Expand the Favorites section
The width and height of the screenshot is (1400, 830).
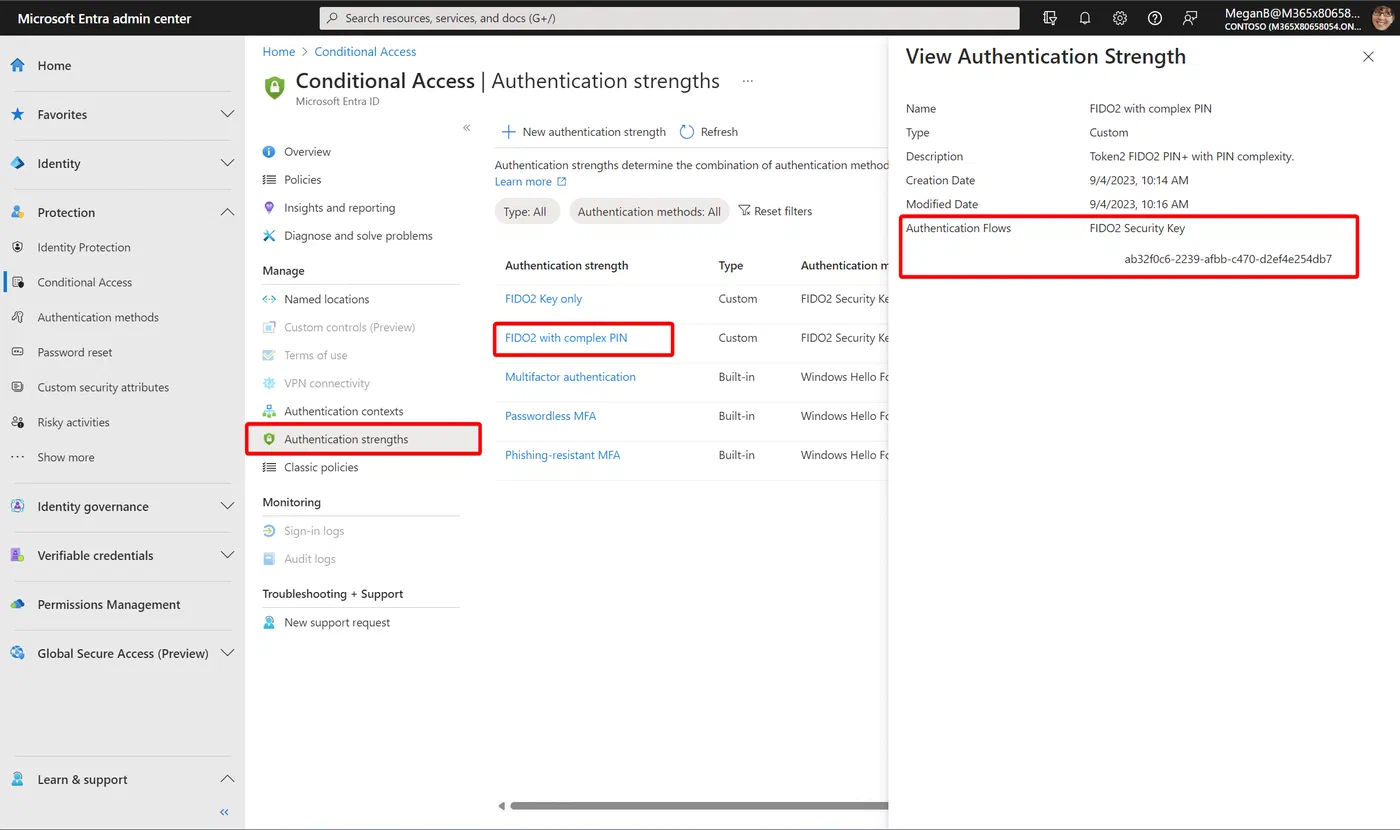[227, 114]
